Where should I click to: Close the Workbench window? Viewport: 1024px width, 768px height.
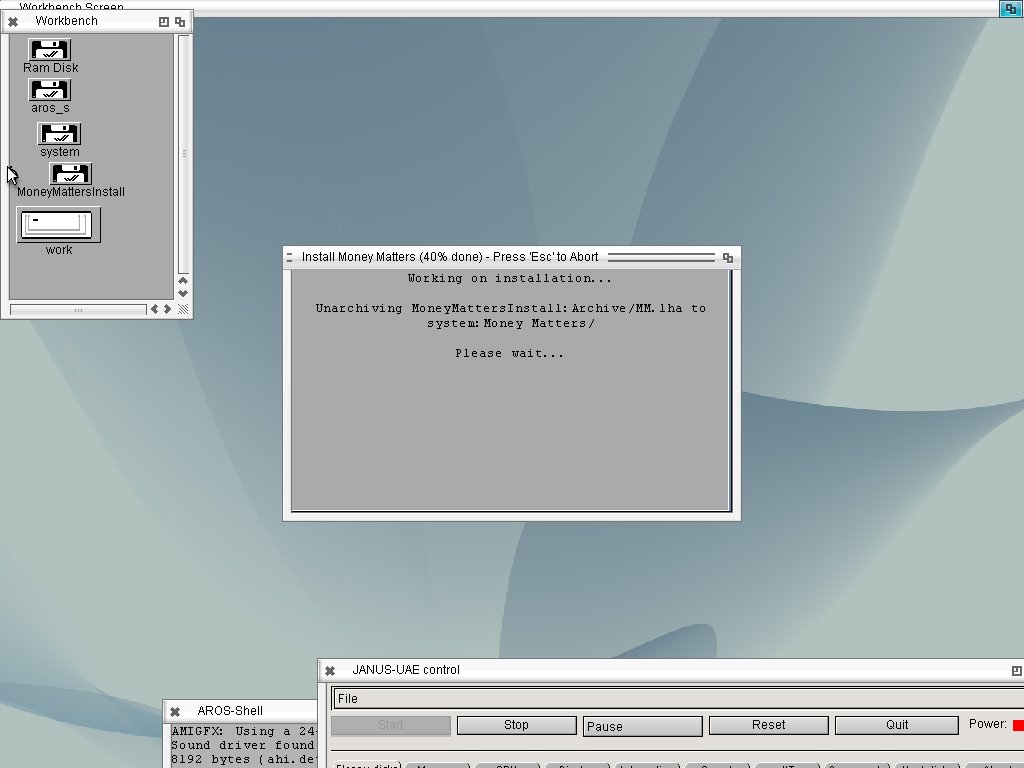point(13,22)
